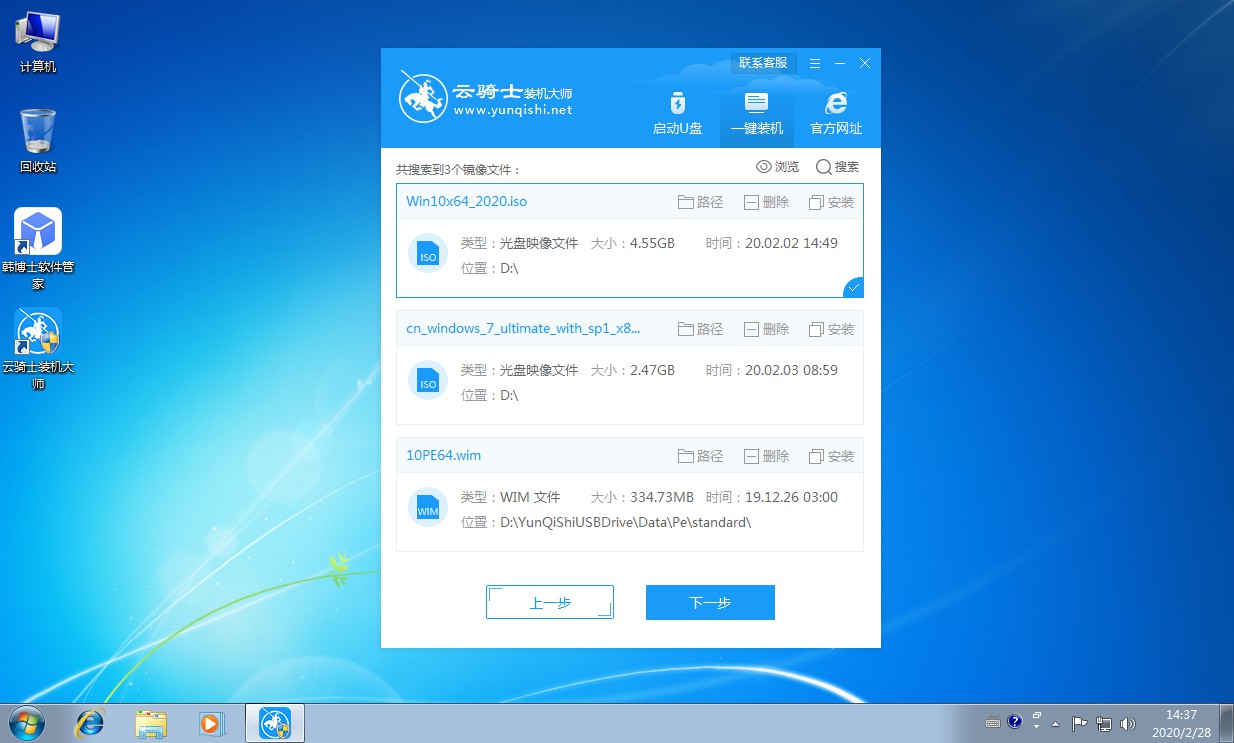Click the 联系客服 button
Image resolution: width=1234 pixels, height=743 pixels.
763,63
